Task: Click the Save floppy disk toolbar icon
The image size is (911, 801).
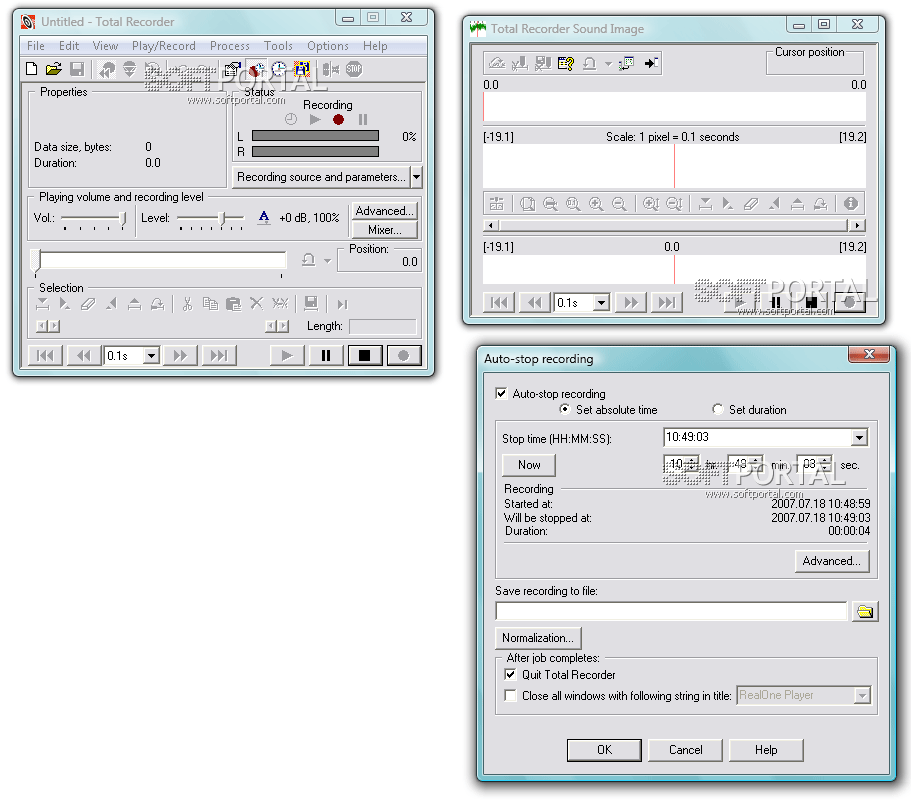Action: pos(77,69)
